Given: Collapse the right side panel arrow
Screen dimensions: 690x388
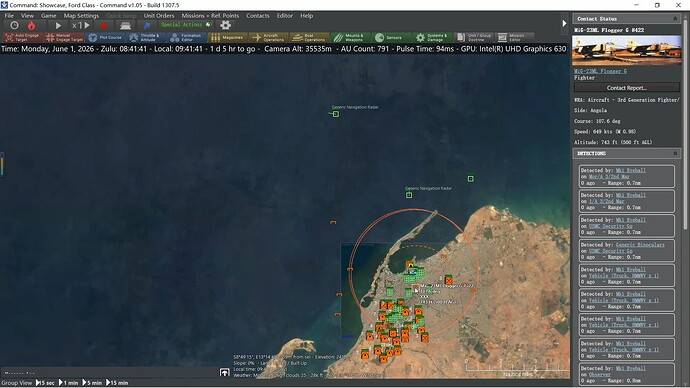Looking at the screenshot, I should click(x=565, y=23).
